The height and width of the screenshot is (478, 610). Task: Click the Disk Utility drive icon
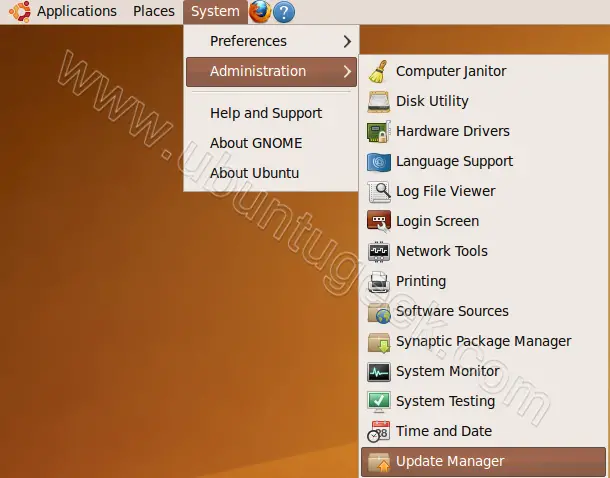click(379, 102)
